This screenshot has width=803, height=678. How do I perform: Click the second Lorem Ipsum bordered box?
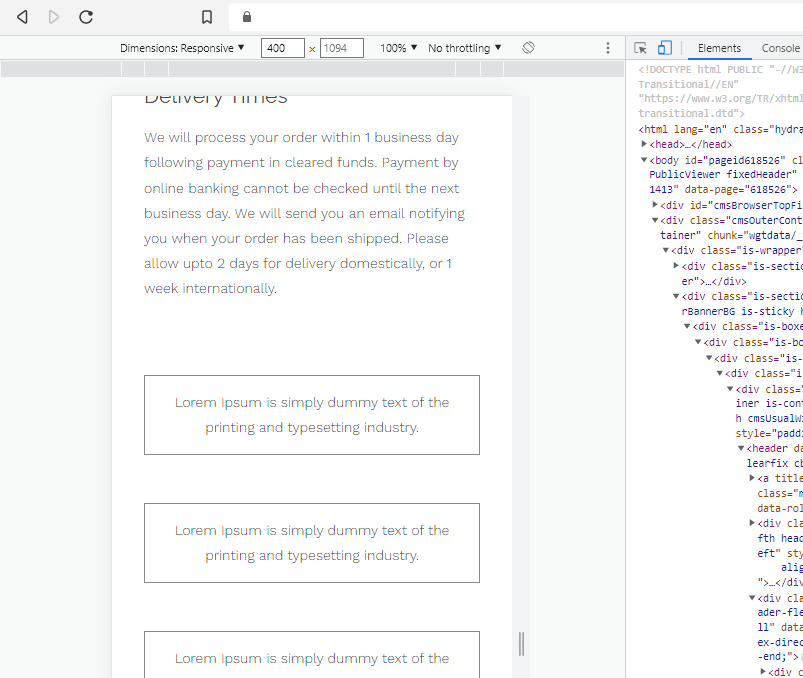pyautogui.click(x=312, y=543)
